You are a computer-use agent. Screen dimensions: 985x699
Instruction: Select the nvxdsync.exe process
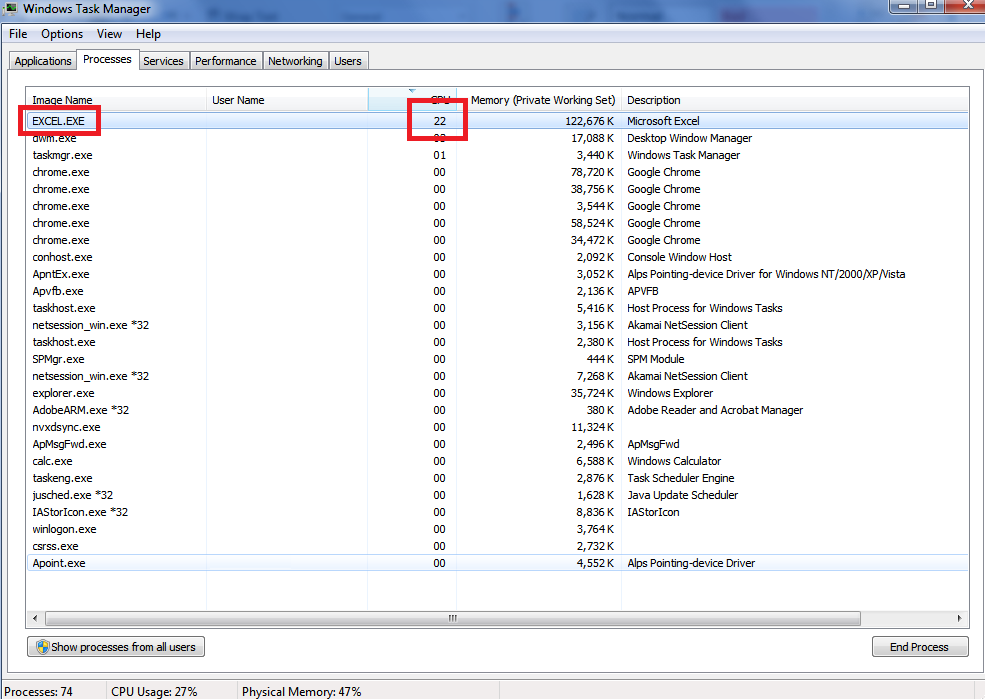point(497,426)
